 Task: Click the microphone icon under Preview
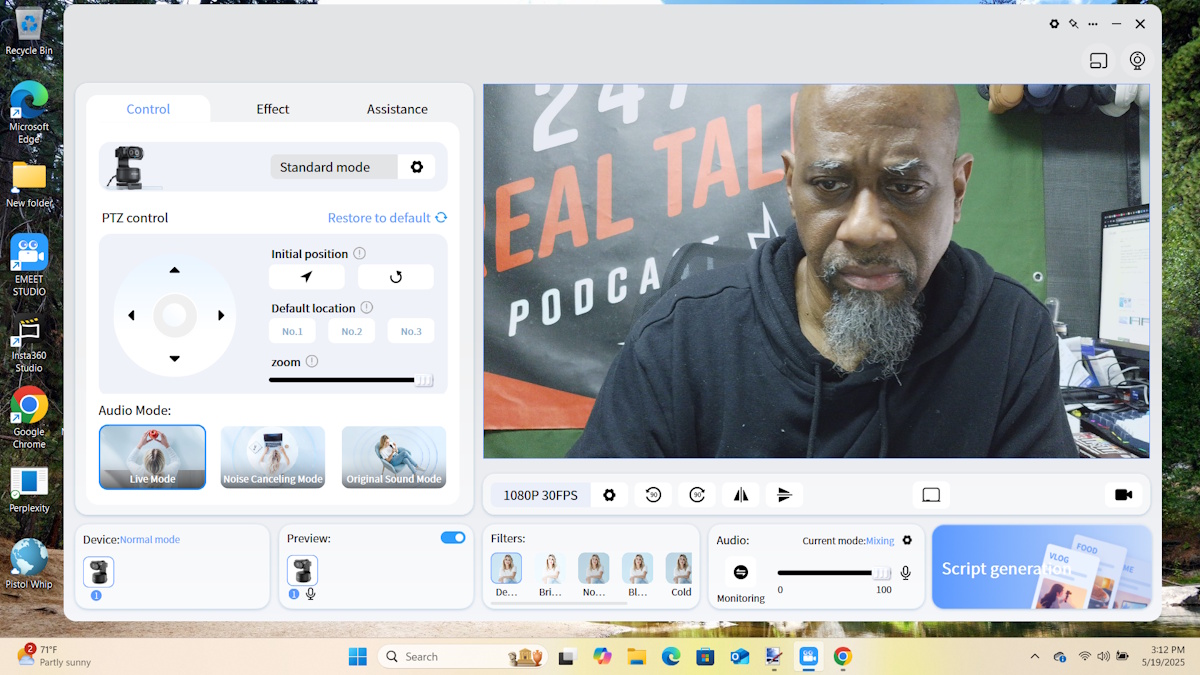(311, 594)
